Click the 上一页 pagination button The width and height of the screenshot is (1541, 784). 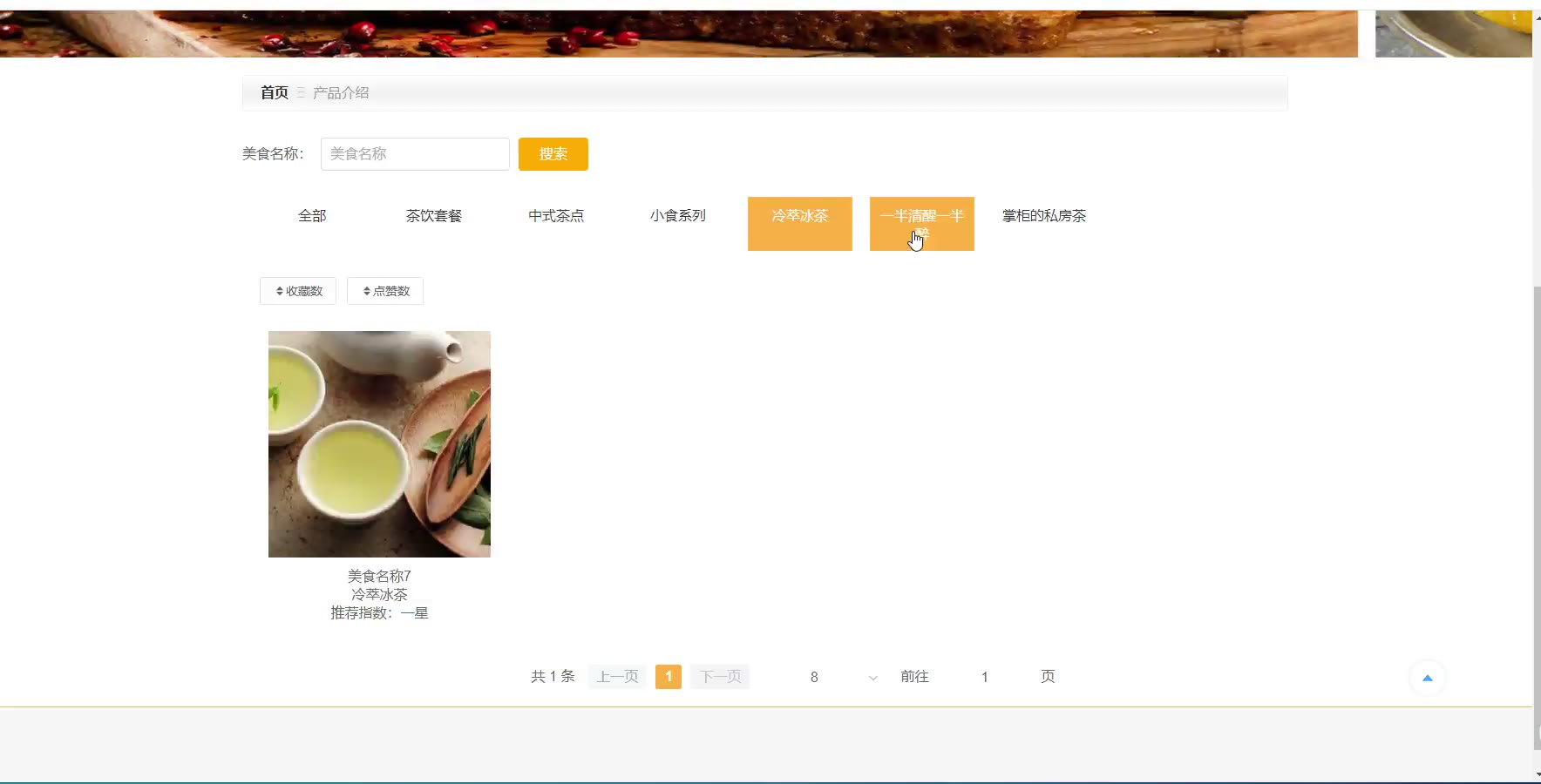click(x=617, y=677)
